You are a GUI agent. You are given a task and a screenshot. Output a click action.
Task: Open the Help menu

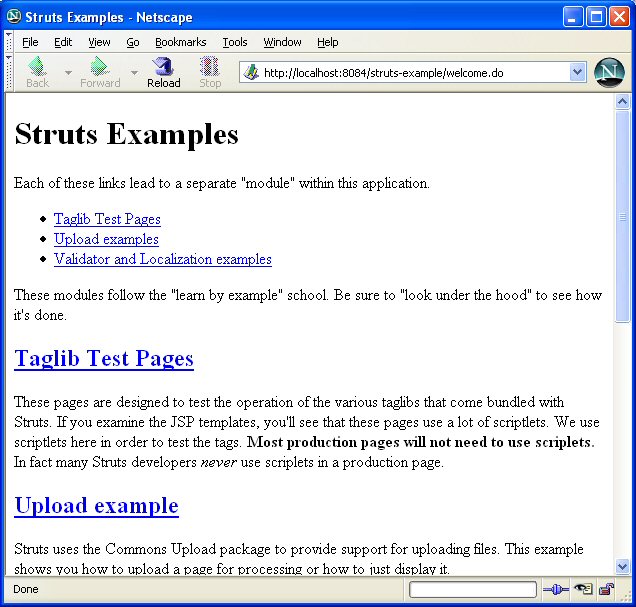click(x=328, y=42)
